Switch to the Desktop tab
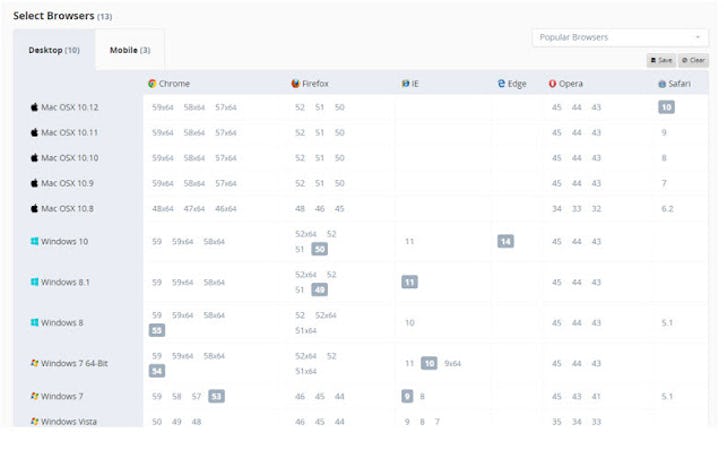The width and height of the screenshot is (724, 450). [x=54, y=50]
